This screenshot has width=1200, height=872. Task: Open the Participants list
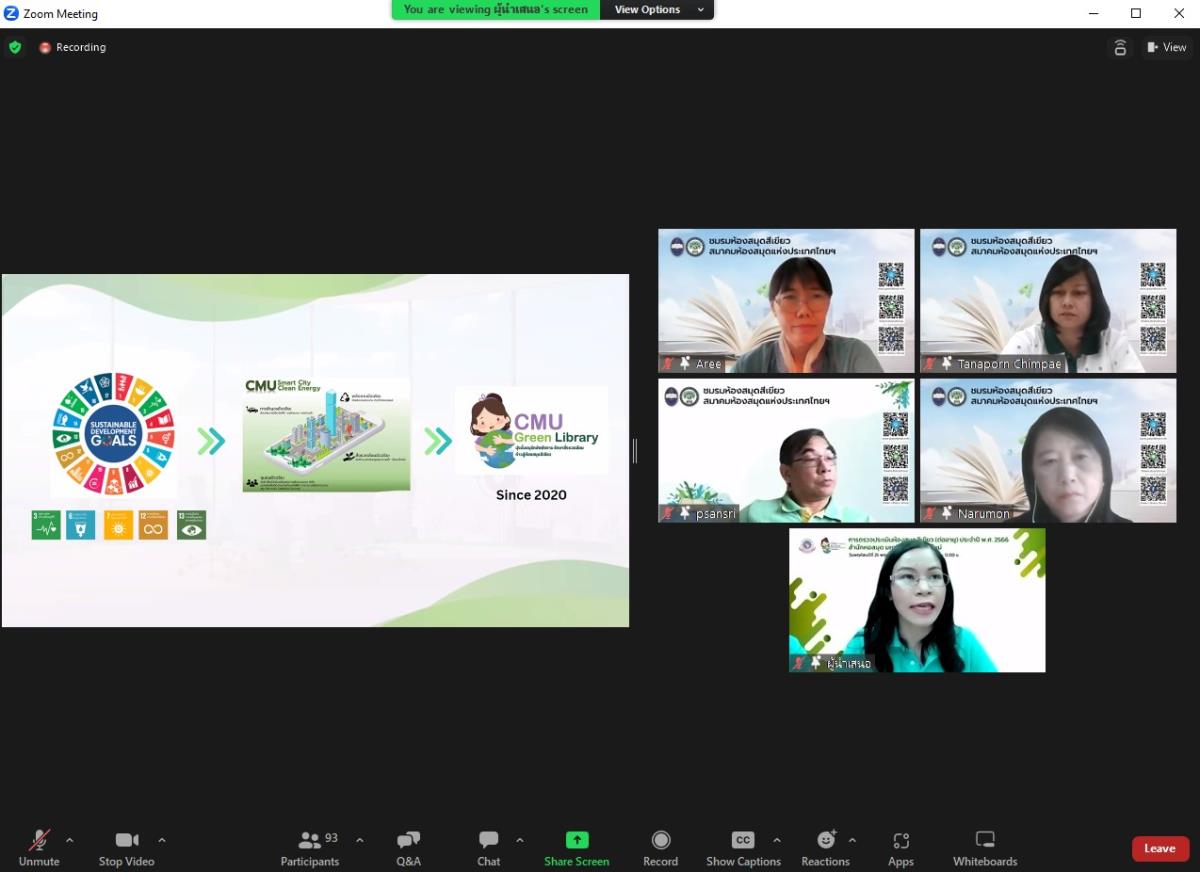(310, 848)
